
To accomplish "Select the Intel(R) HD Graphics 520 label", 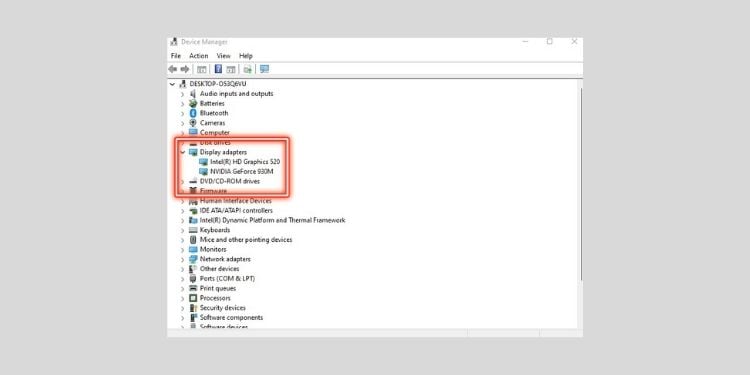I will coord(245,162).
